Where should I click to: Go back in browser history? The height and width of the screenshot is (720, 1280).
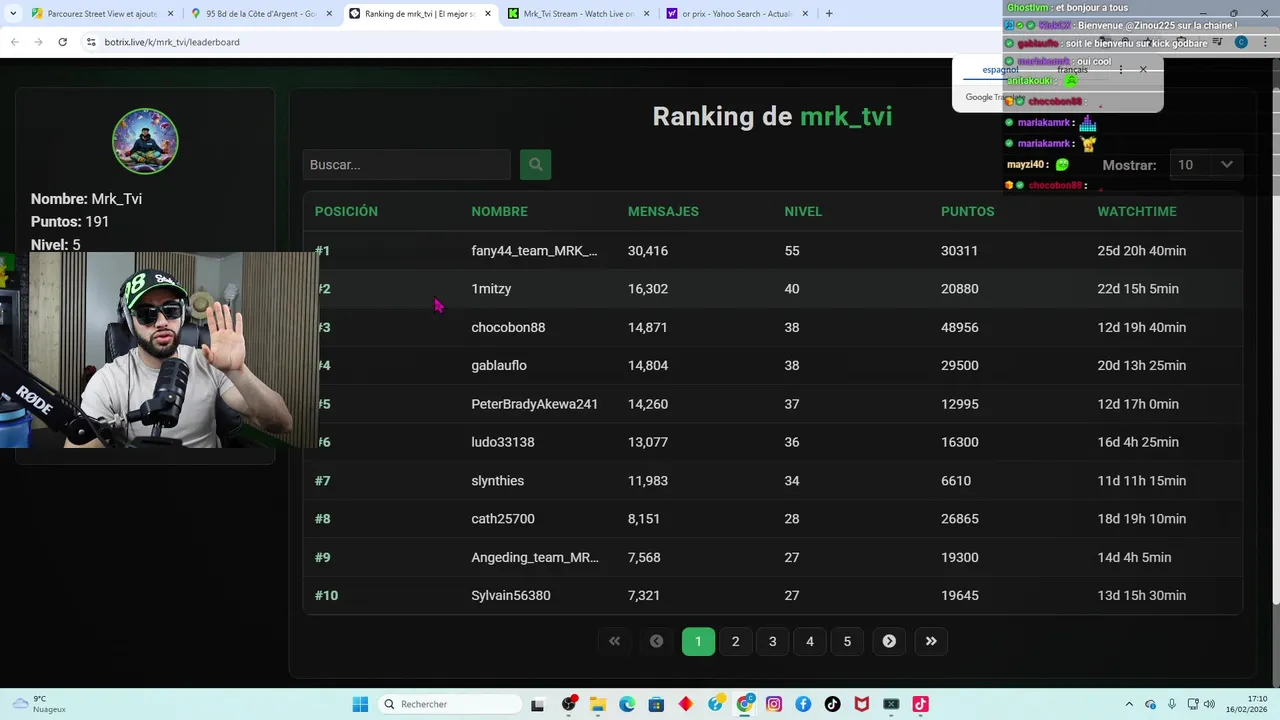point(15,42)
